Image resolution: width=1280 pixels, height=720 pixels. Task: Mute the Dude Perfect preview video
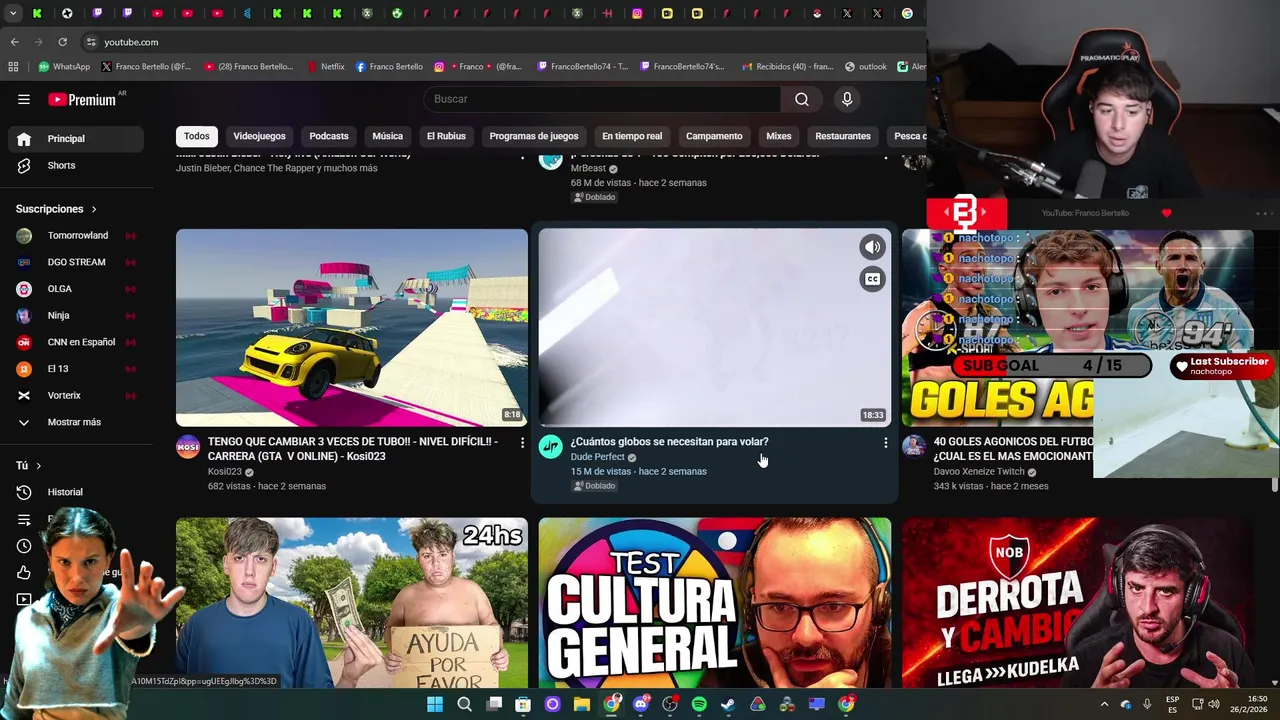tap(873, 247)
